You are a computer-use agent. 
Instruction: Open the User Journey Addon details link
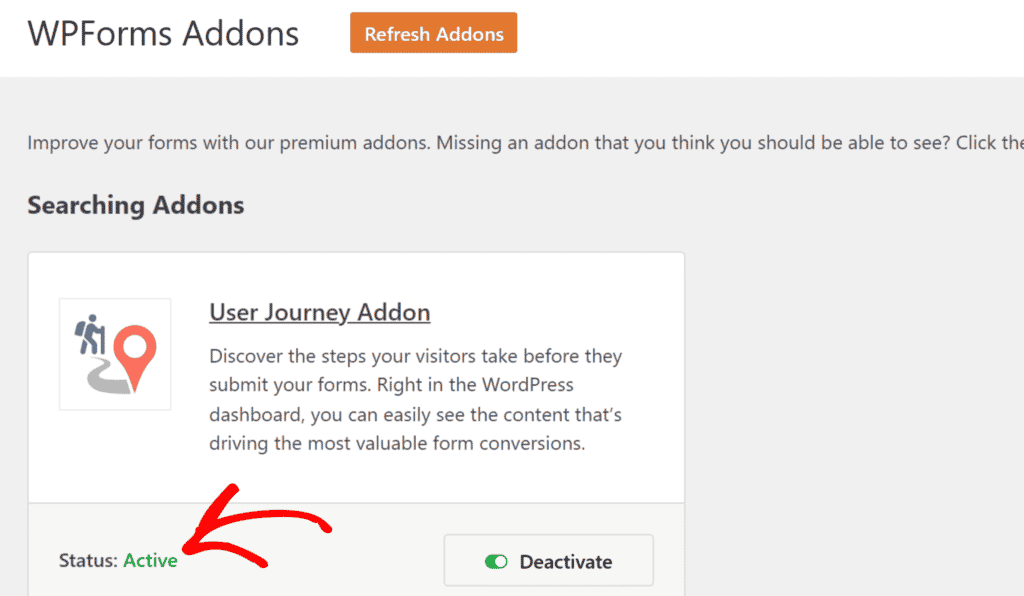(x=319, y=312)
